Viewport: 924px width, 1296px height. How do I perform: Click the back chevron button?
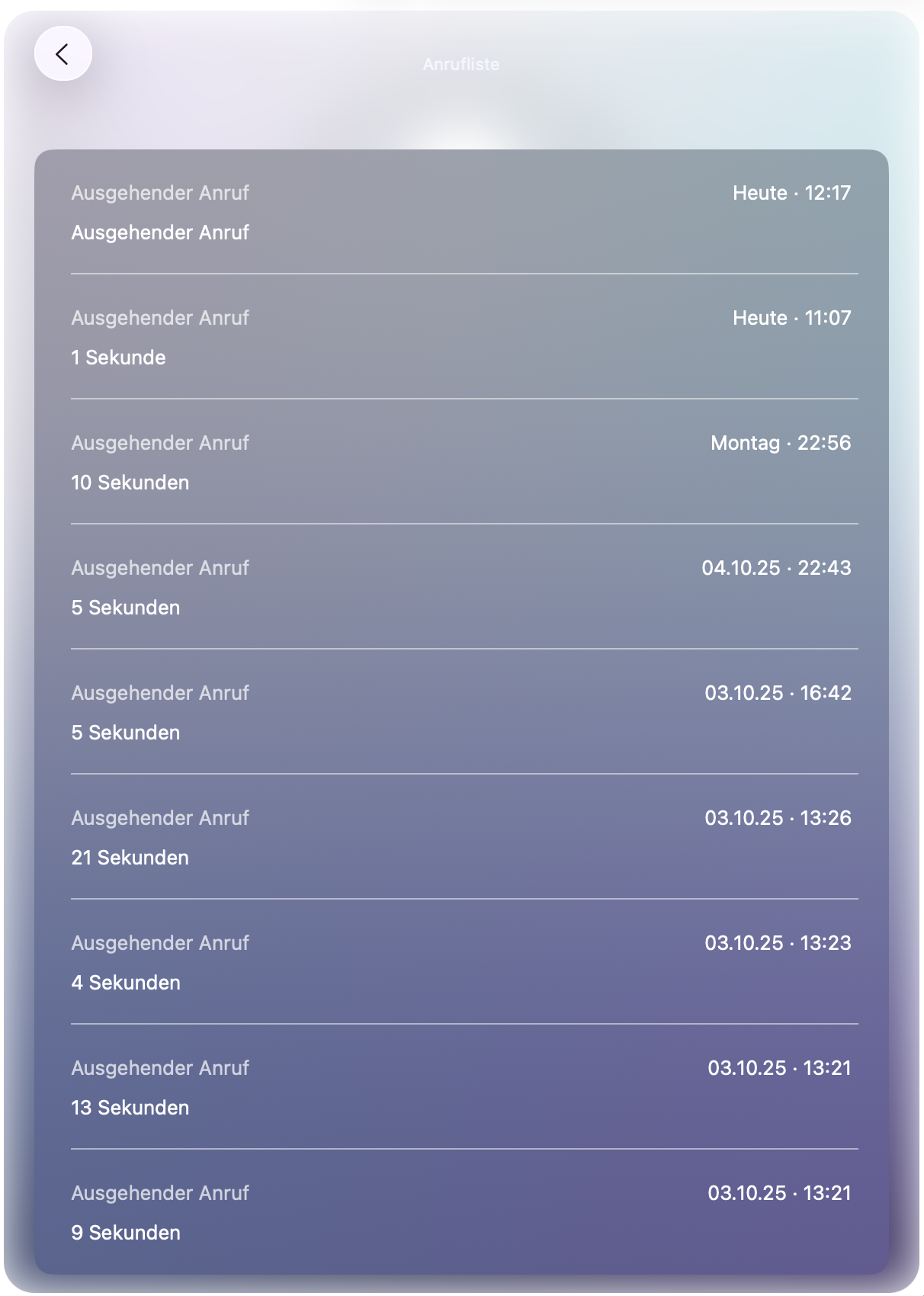(x=63, y=54)
